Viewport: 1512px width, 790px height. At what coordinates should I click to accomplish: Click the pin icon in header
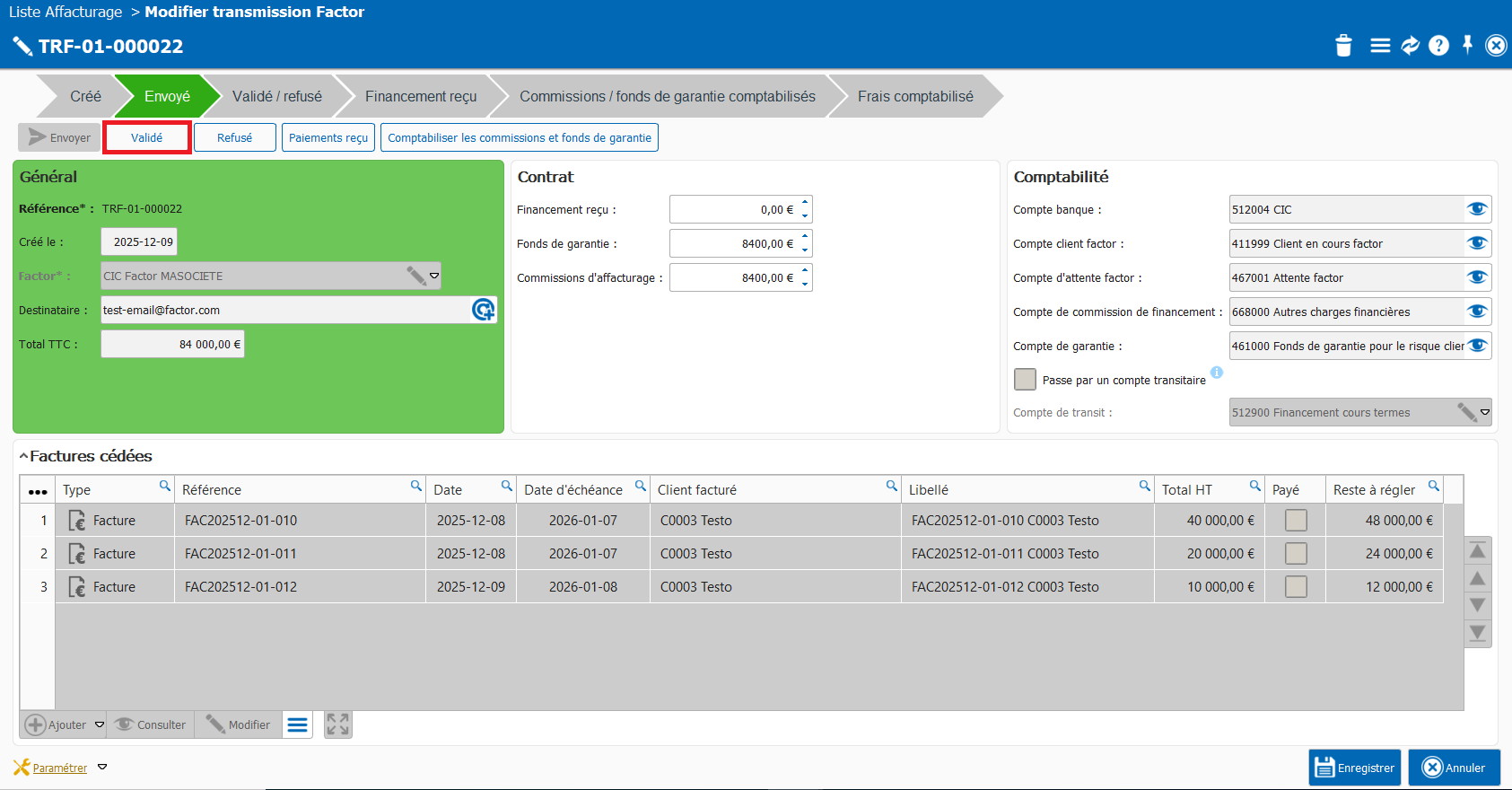(x=1467, y=45)
